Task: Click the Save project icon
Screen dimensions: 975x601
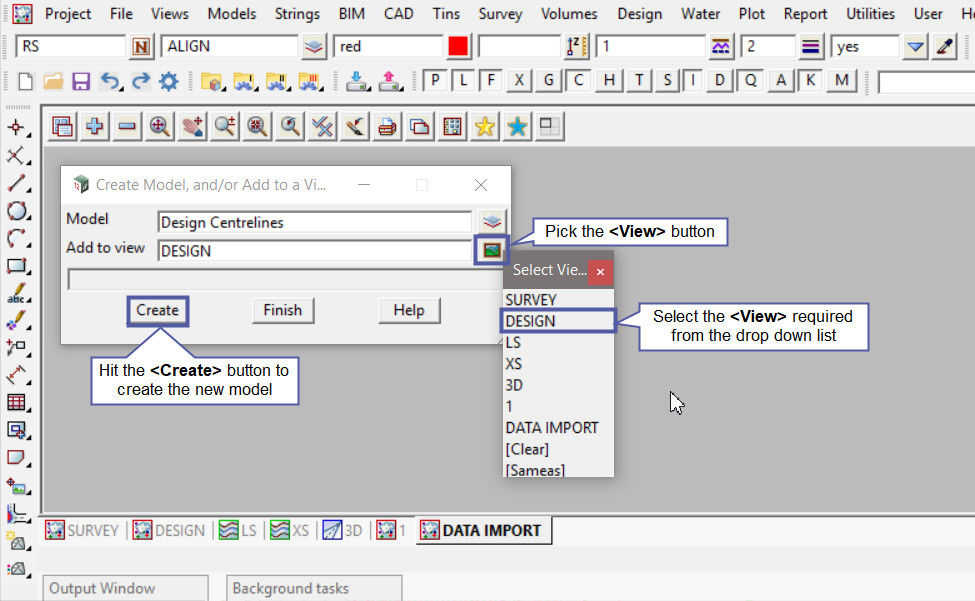Action: pyautogui.click(x=81, y=81)
